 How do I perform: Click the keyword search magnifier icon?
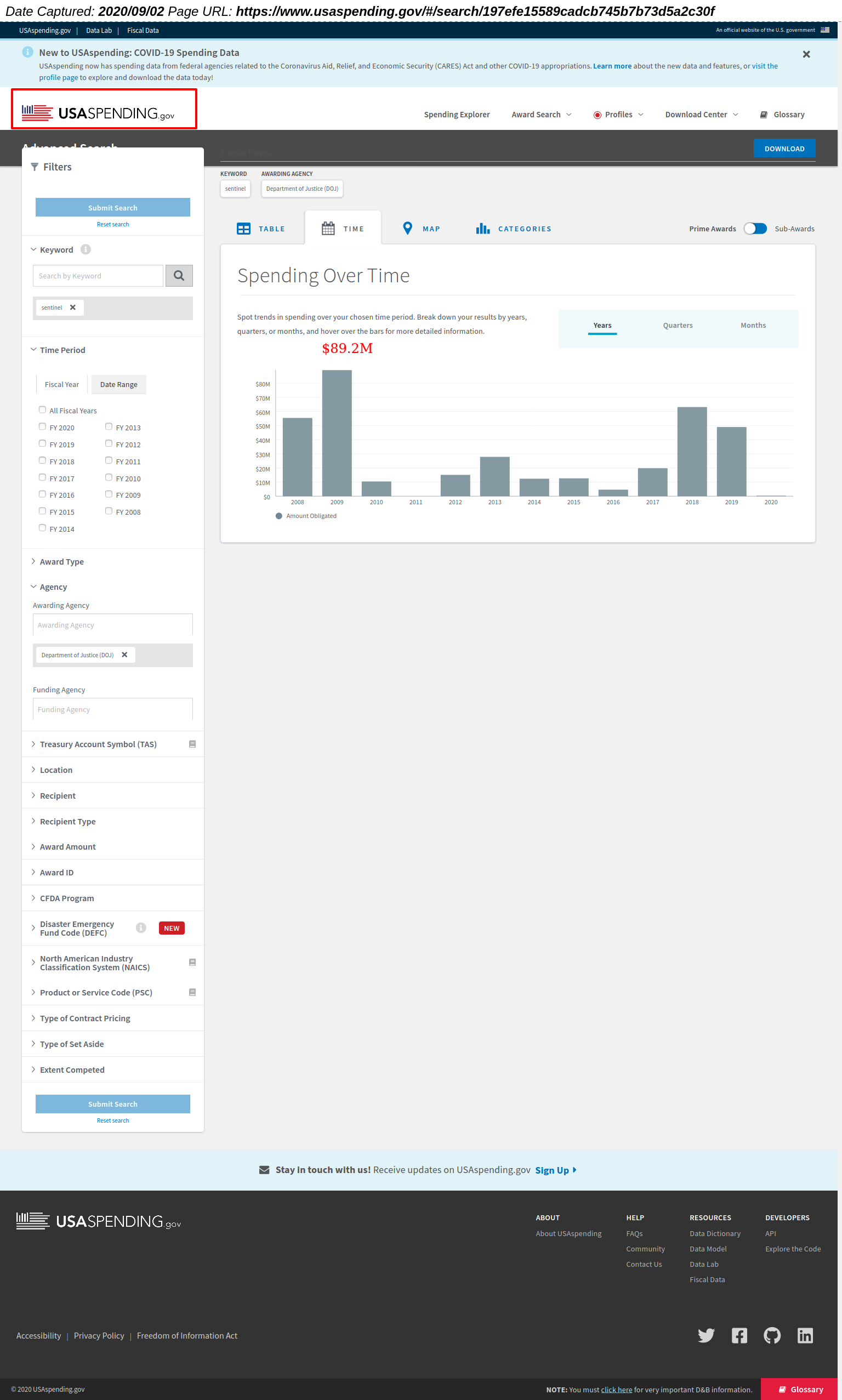(179, 276)
